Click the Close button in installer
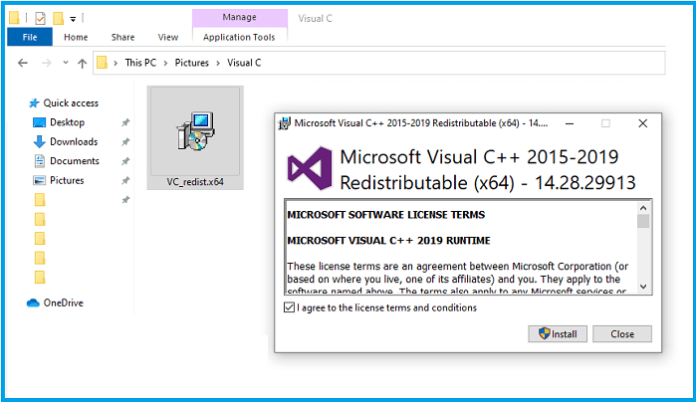 pyautogui.click(x=622, y=334)
